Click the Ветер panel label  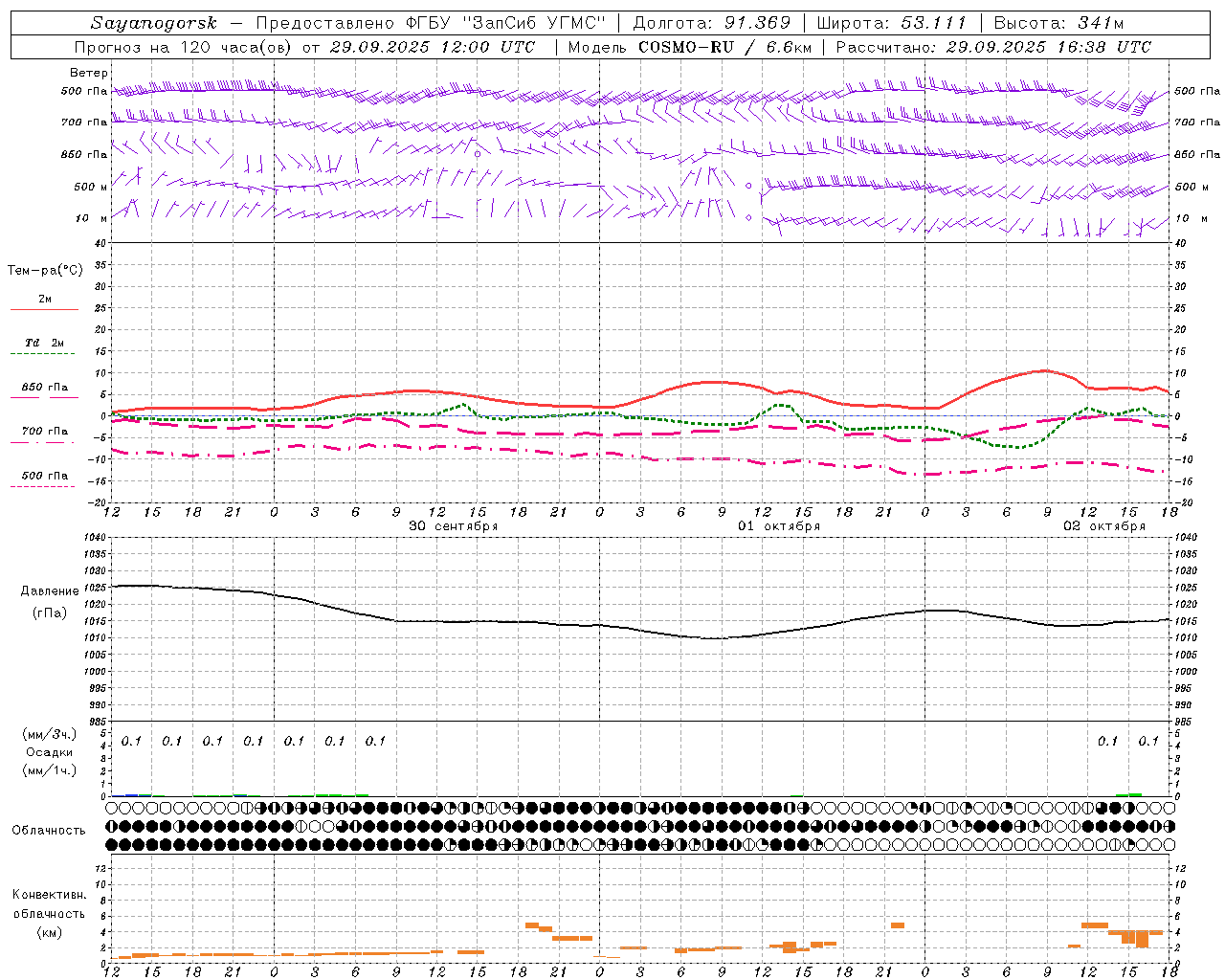[89, 73]
